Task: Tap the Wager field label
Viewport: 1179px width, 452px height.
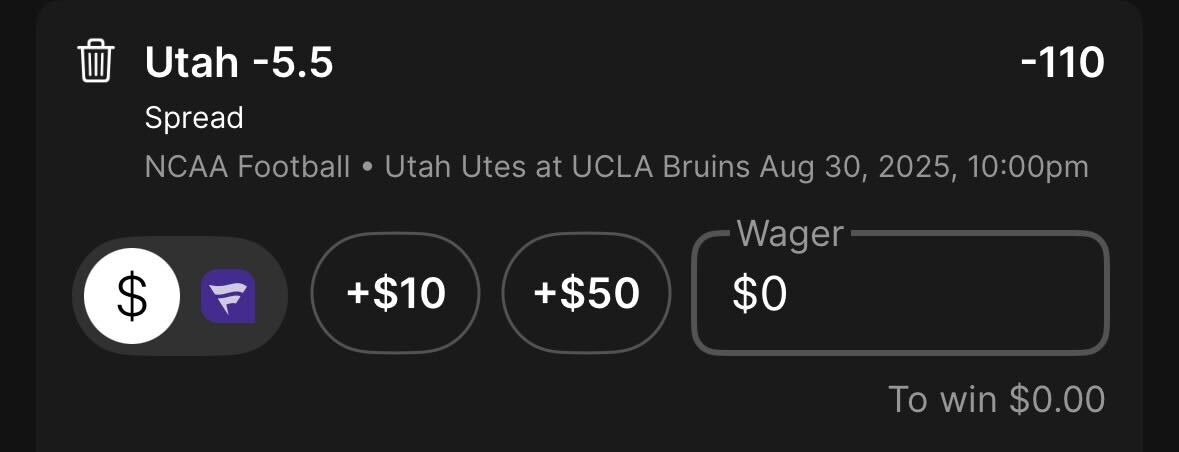Action: 790,234
